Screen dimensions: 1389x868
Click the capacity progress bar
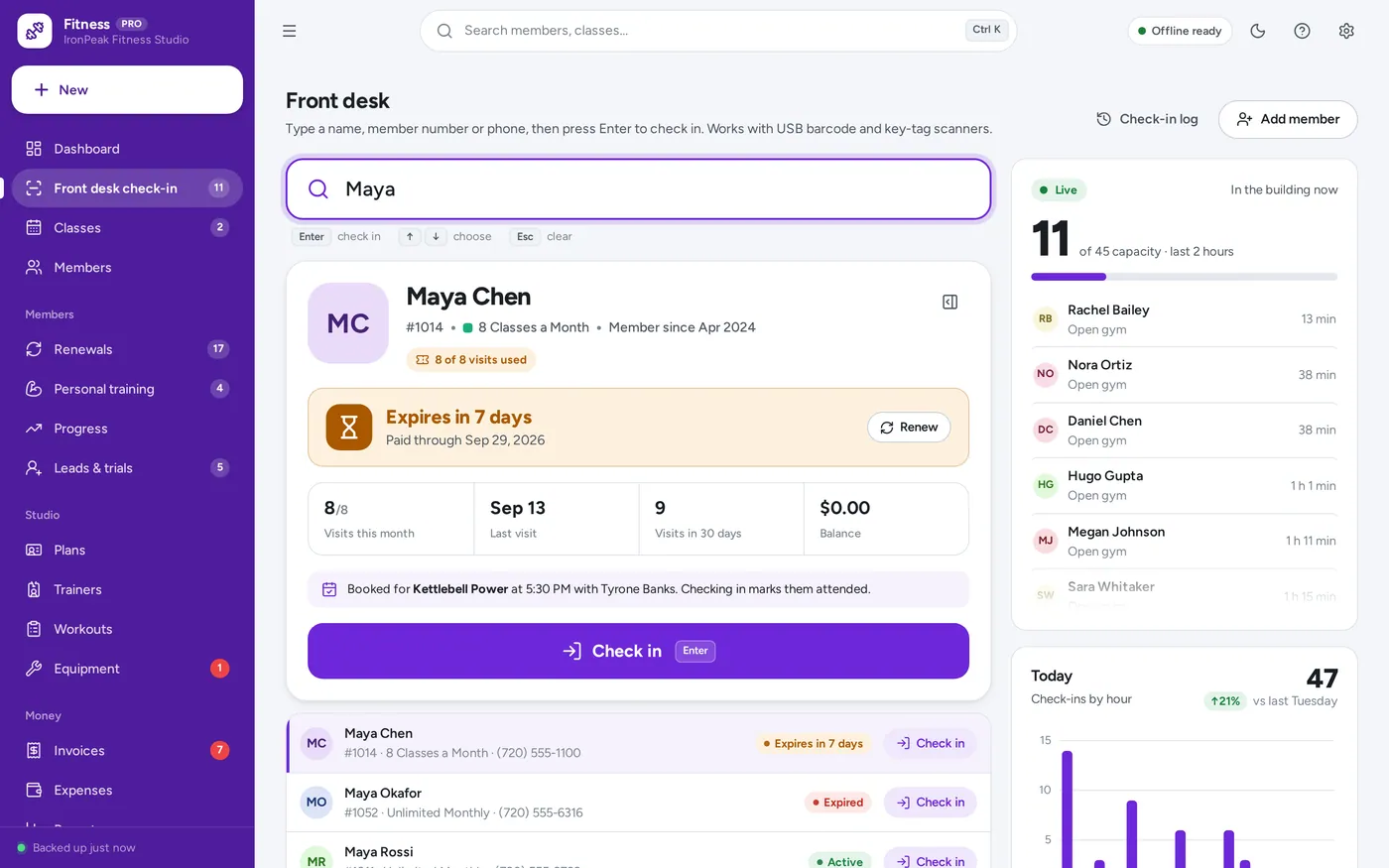point(1184,277)
